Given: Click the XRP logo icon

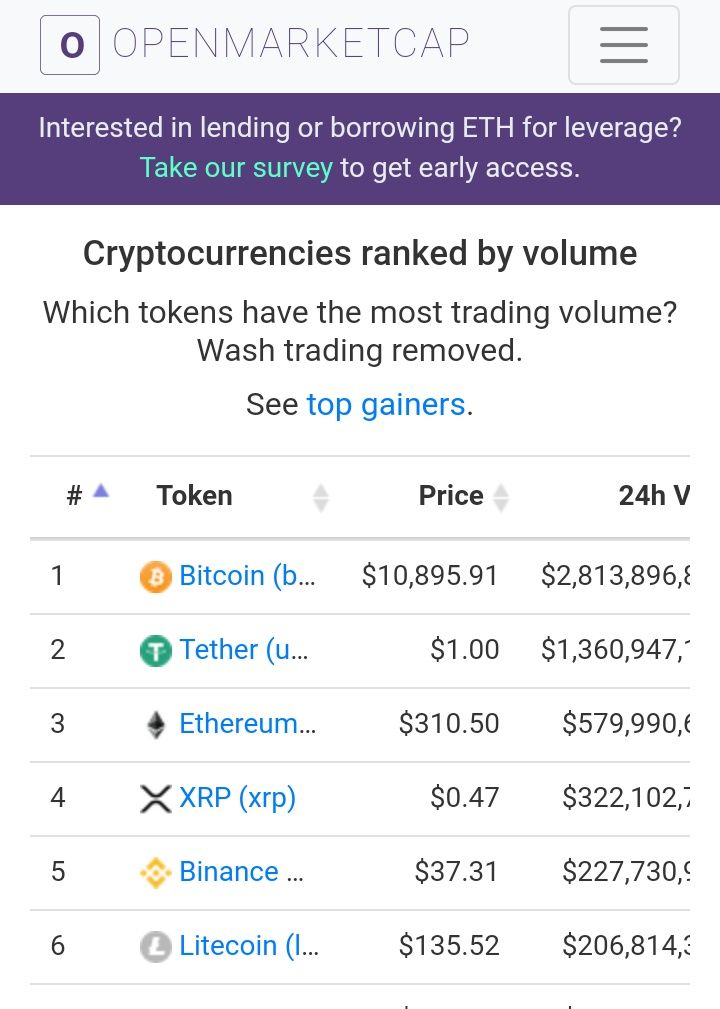Looking at the screenshot, I should click(155, 799).
